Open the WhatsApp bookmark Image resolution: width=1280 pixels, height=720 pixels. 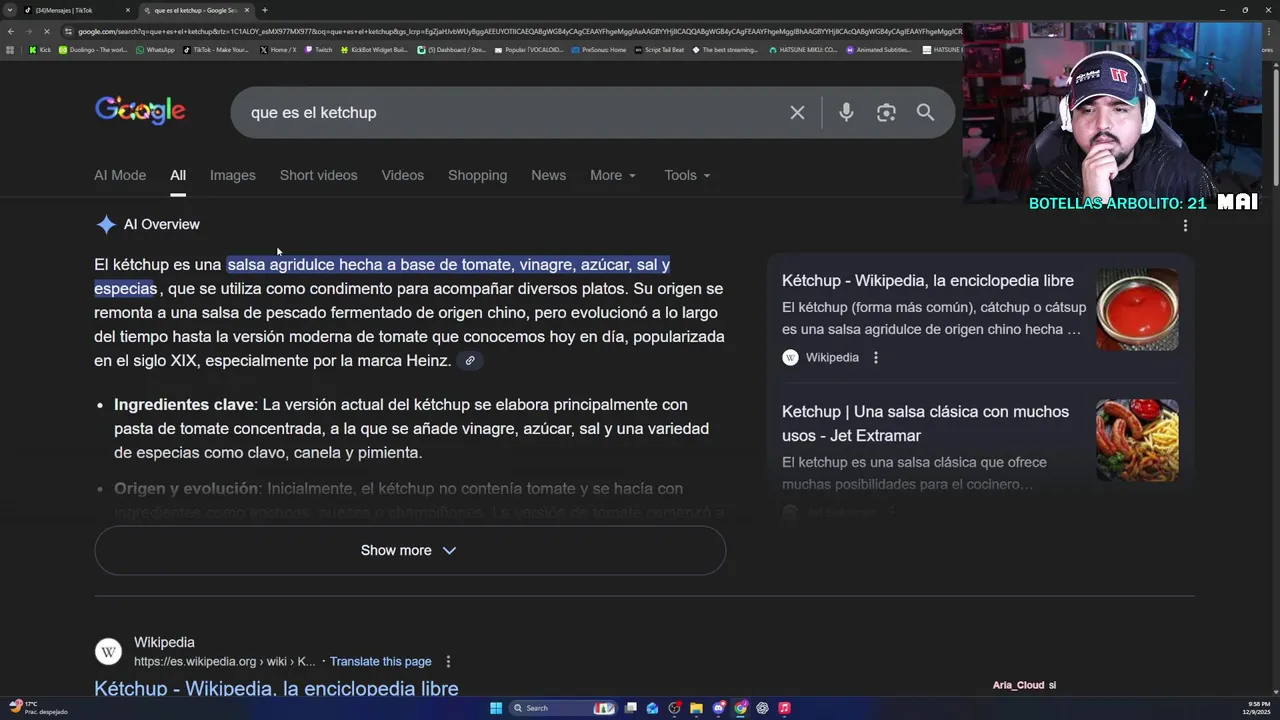tap(154, 49)
